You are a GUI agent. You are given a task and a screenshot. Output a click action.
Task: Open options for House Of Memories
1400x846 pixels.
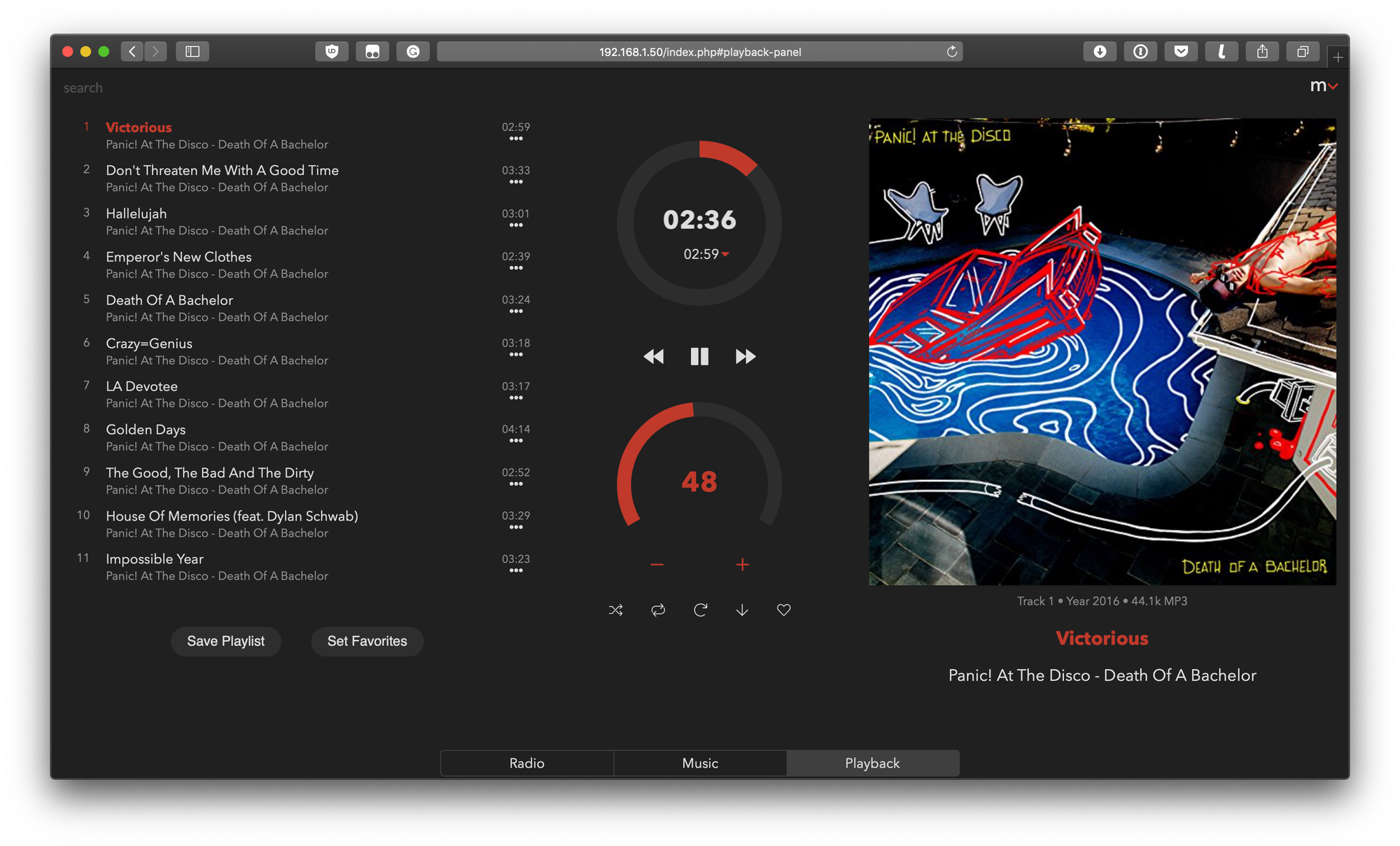(516, 528)
